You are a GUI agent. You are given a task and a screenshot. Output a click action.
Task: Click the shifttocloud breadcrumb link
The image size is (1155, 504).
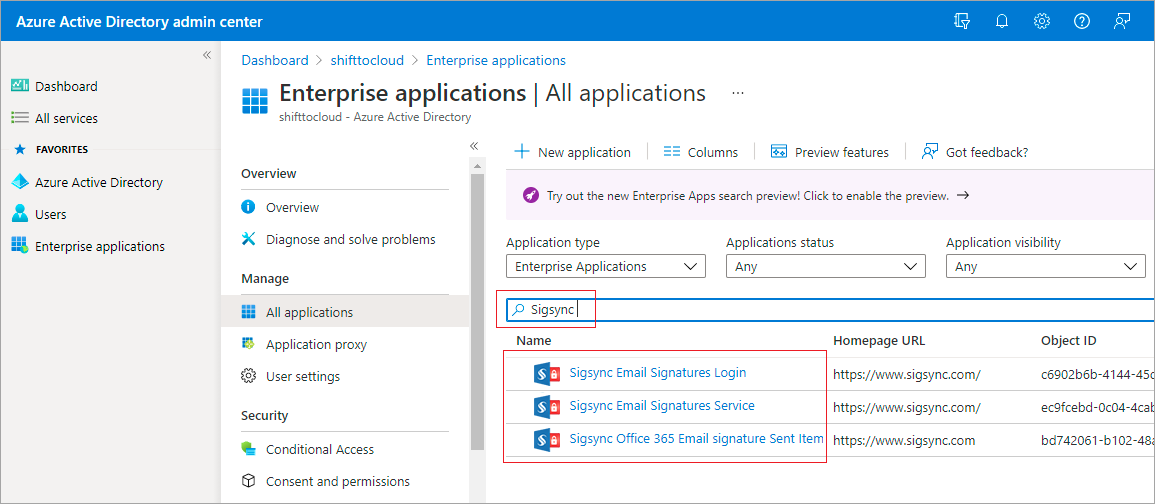367,60
